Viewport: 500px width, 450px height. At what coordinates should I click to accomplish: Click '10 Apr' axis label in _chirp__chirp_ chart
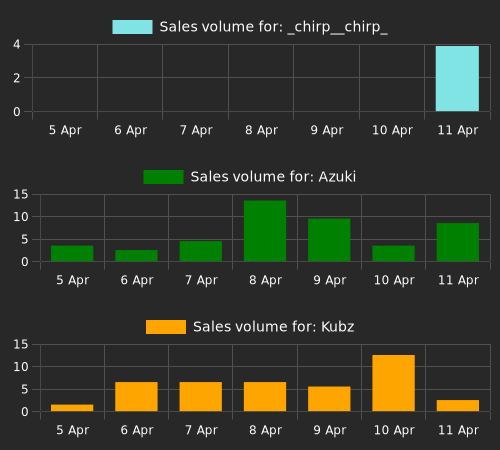click(392, 130)
